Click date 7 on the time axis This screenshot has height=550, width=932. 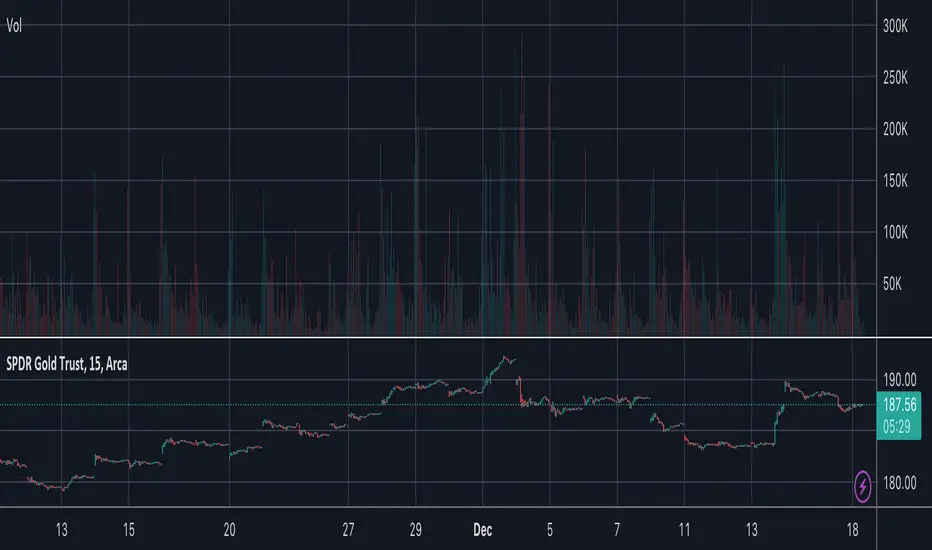[x=617, y=530]
